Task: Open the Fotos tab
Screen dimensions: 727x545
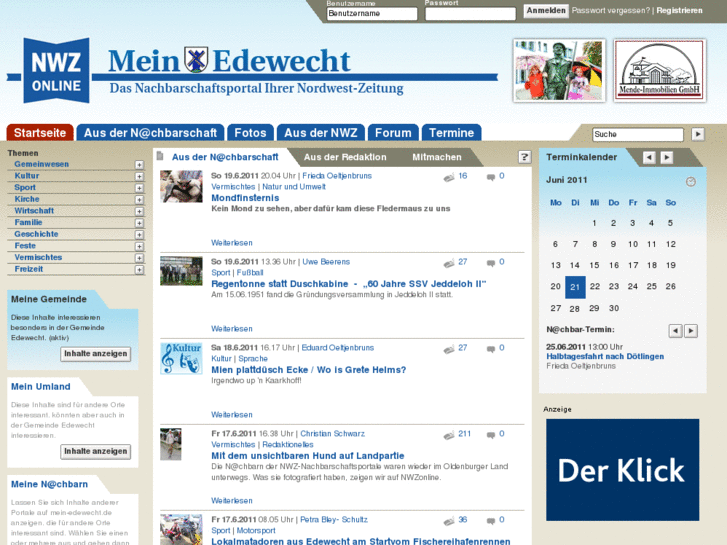Action: (250, 133)
